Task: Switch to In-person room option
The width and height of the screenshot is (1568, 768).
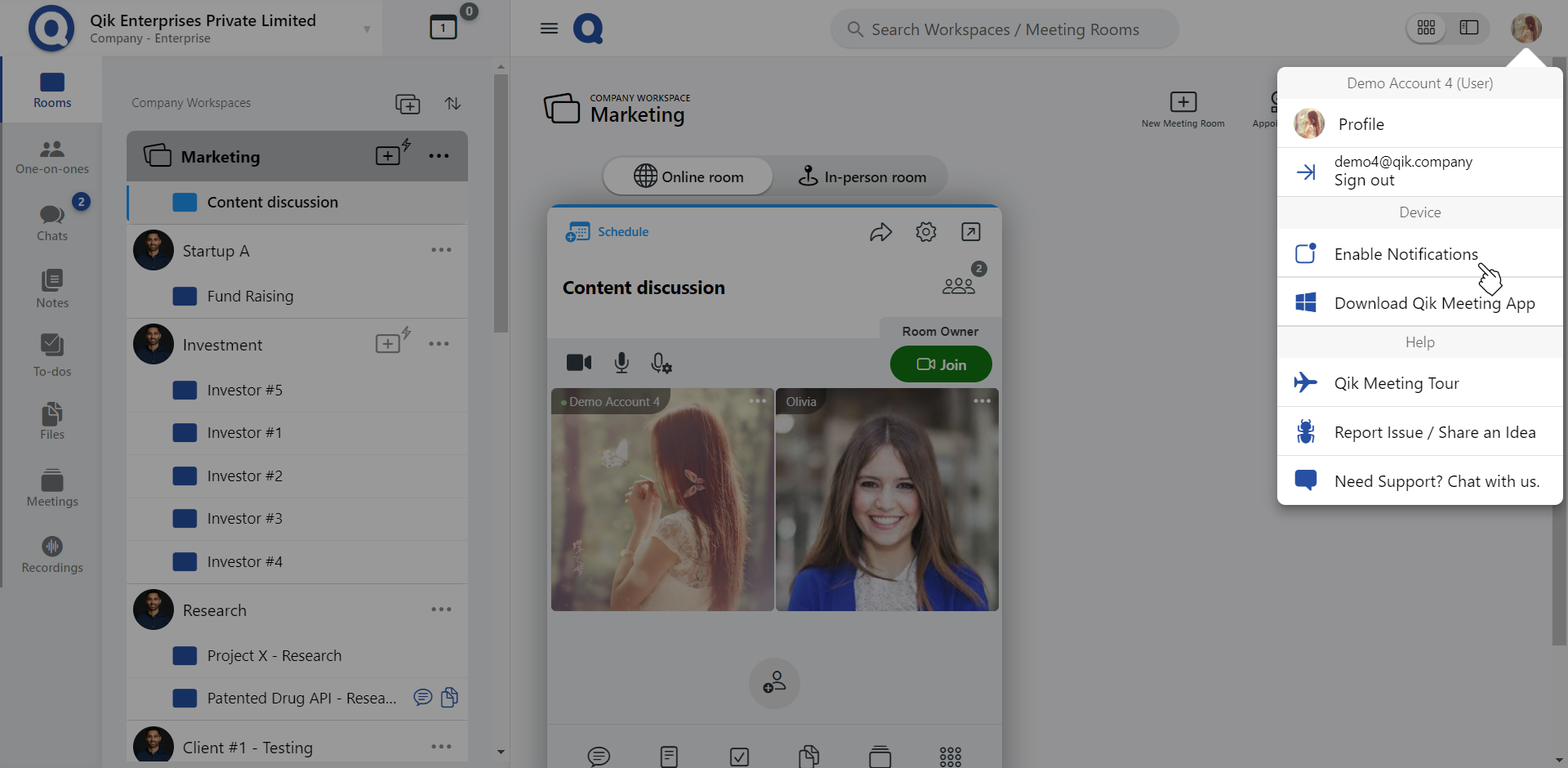Action: [862, 176]
